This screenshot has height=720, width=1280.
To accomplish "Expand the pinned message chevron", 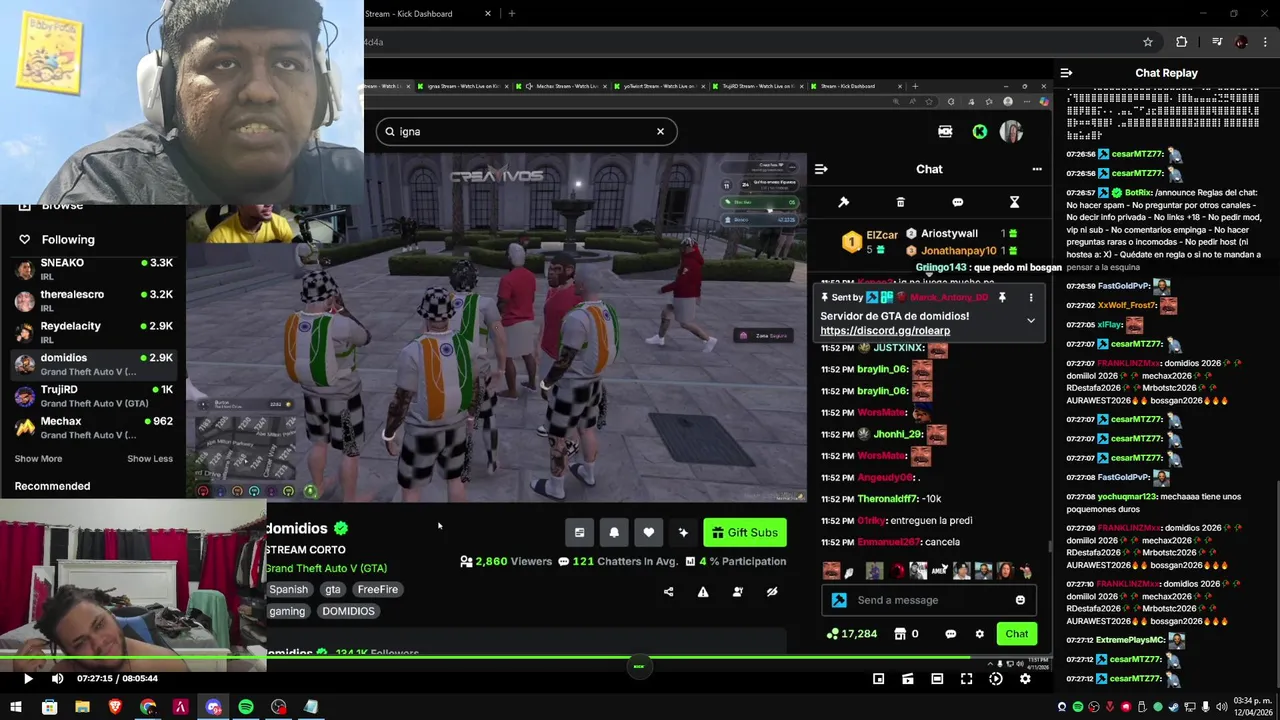I will [1031, 321].
